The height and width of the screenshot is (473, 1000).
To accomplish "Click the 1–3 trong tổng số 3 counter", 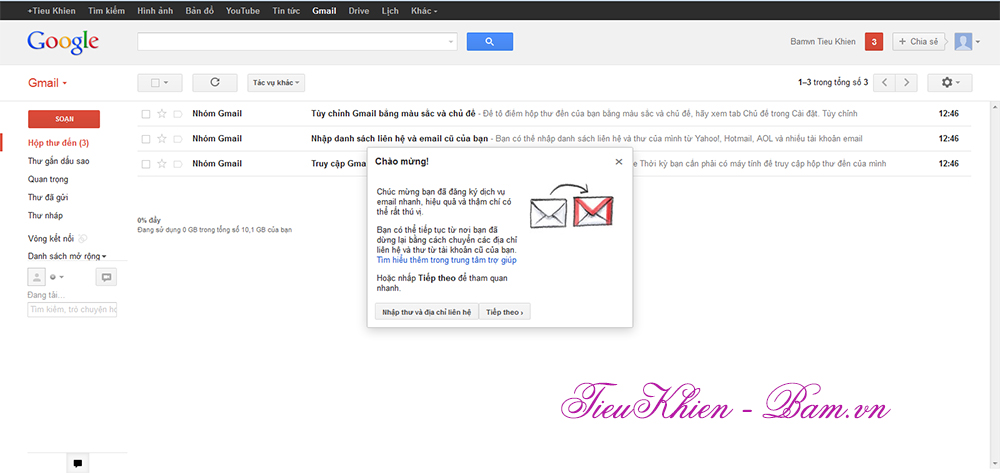I will (832, 83).
